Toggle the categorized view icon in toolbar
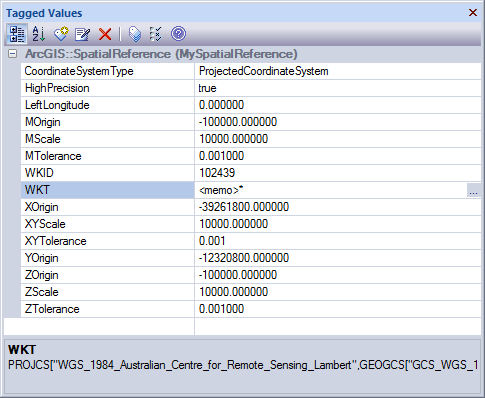The width and height of the screenshot is (485, 398). click(x=17, y=34)
